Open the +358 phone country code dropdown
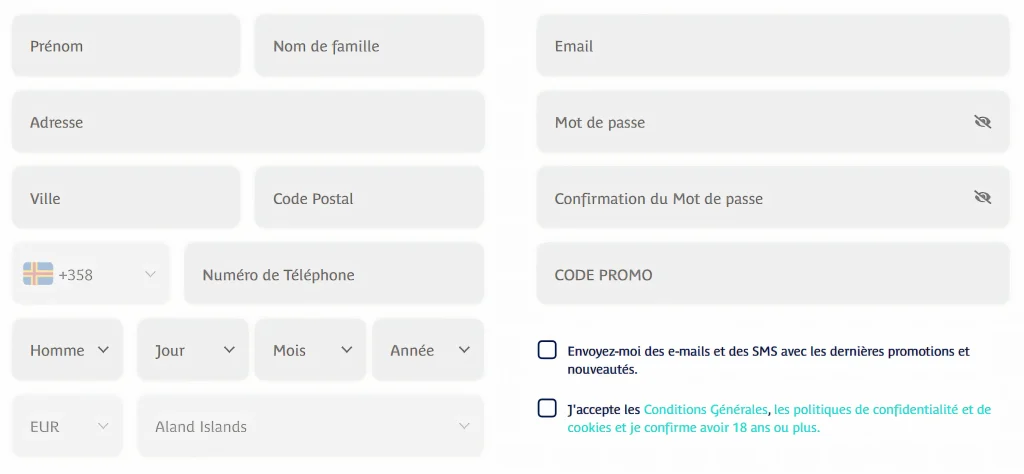Image resolution: width=1024 pixels, height=474 pixels. point(91,274)
